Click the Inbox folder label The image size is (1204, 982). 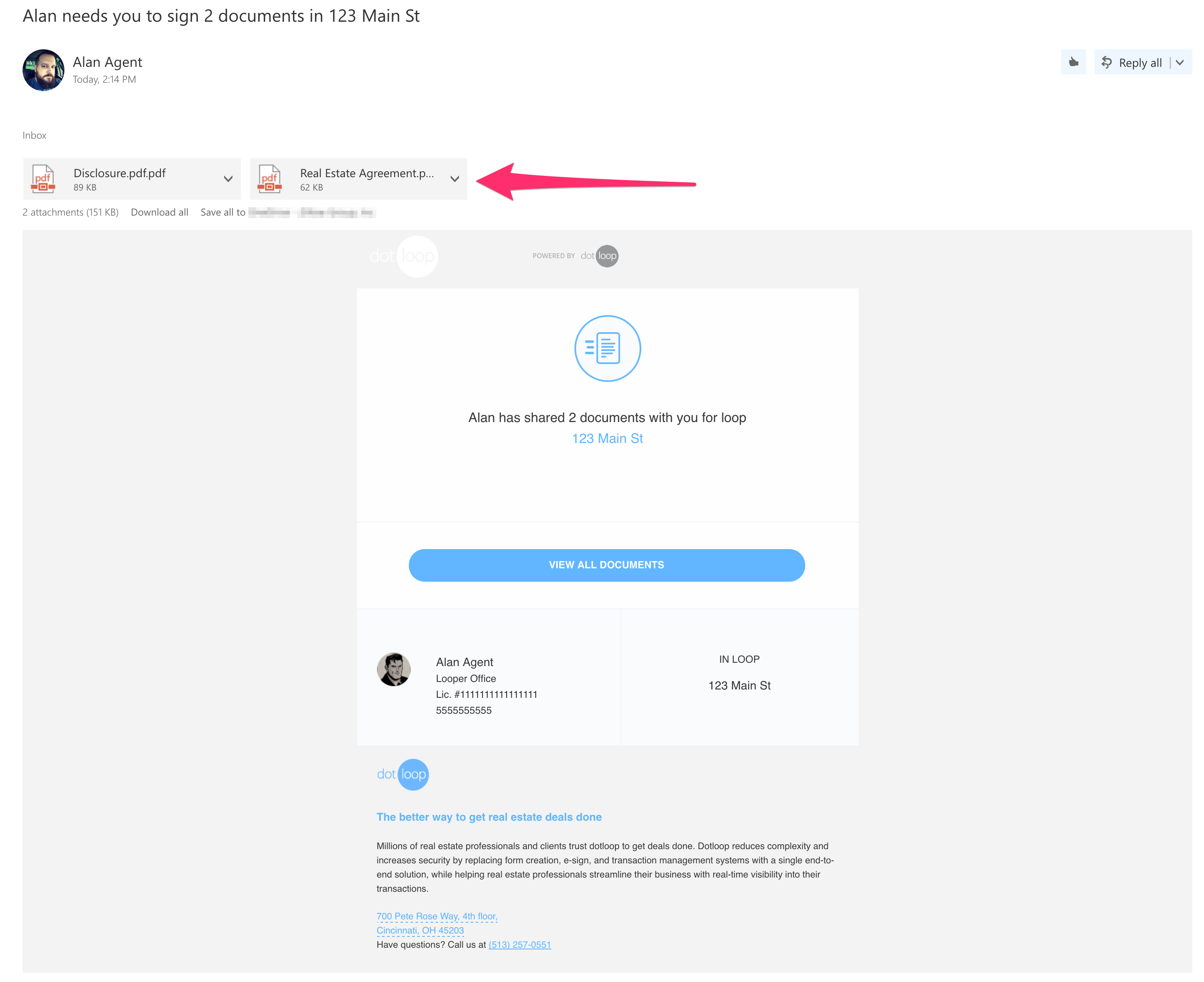point(35,135)
